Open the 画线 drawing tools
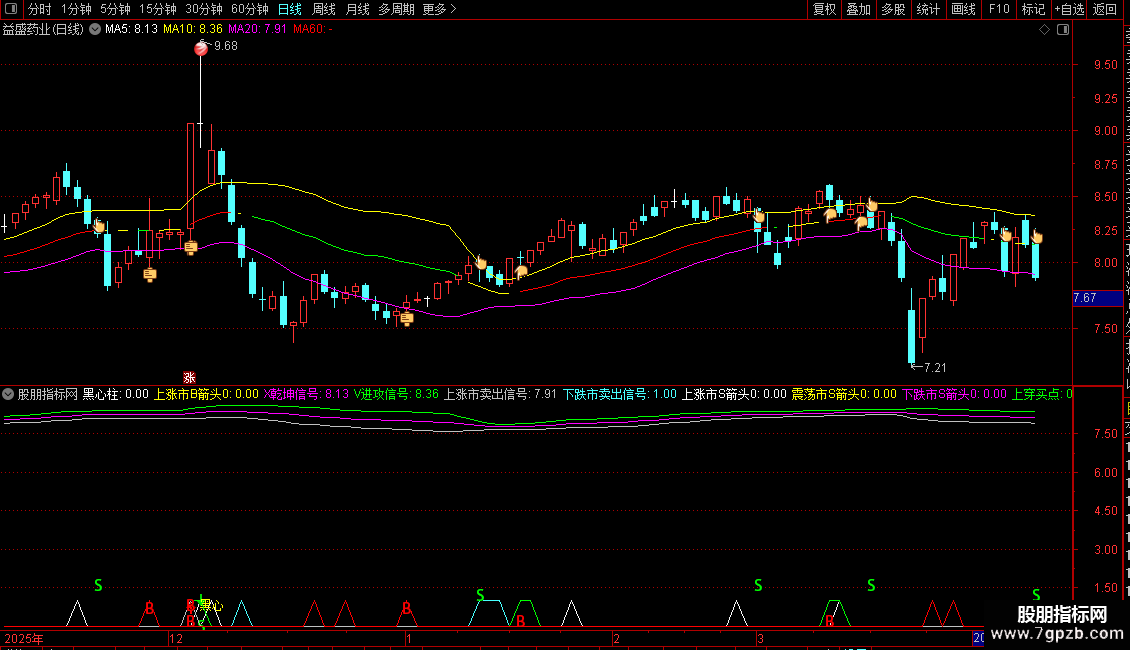The width and height of the screenshot is (1130, 650). (x=964, y=9)
